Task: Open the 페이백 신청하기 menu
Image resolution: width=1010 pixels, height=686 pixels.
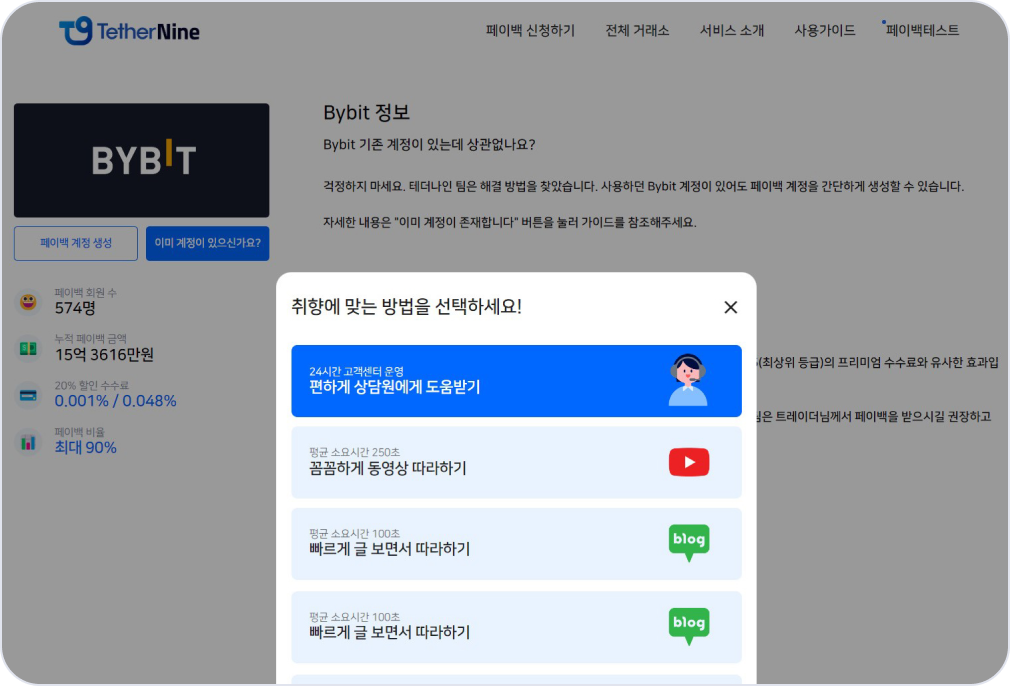Action: pyautogui.click(x=530, y=31)
